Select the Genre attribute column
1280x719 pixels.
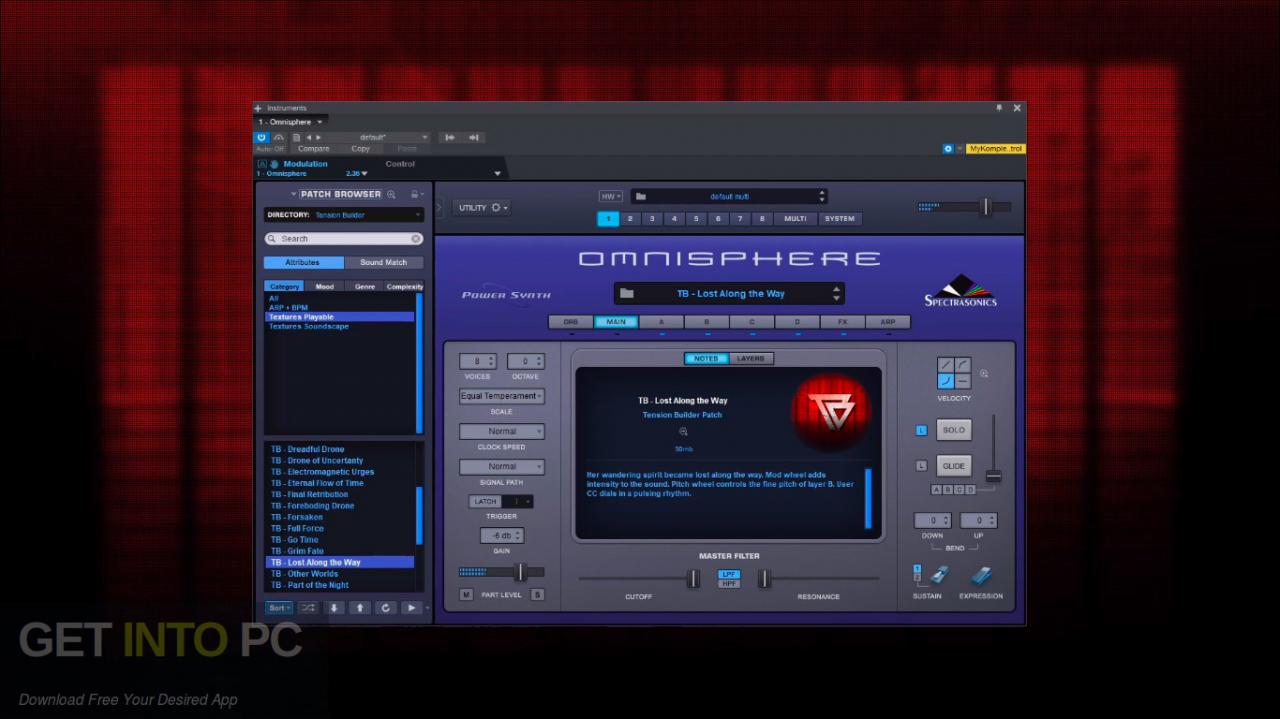coord(365,286)
